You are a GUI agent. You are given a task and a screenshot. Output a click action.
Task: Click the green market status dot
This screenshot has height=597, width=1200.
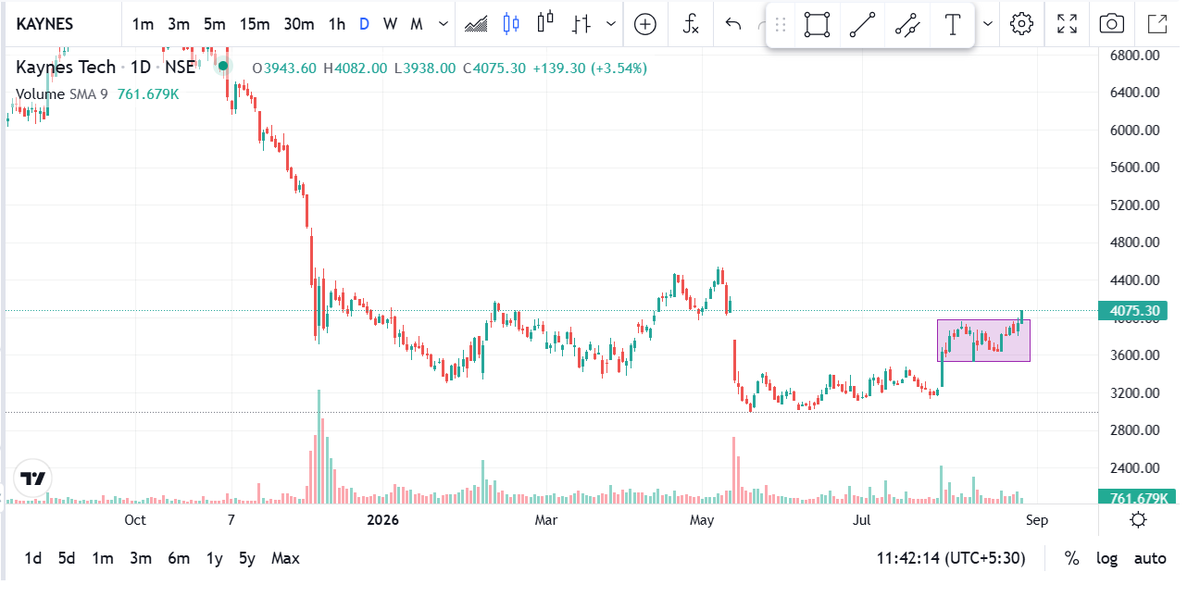tap(223, 67)
